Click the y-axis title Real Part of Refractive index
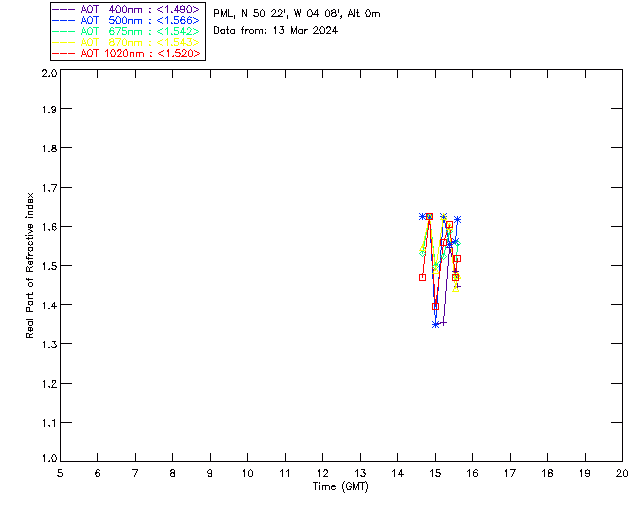Viewport: 640px width, 512px height. coord(29,265)
